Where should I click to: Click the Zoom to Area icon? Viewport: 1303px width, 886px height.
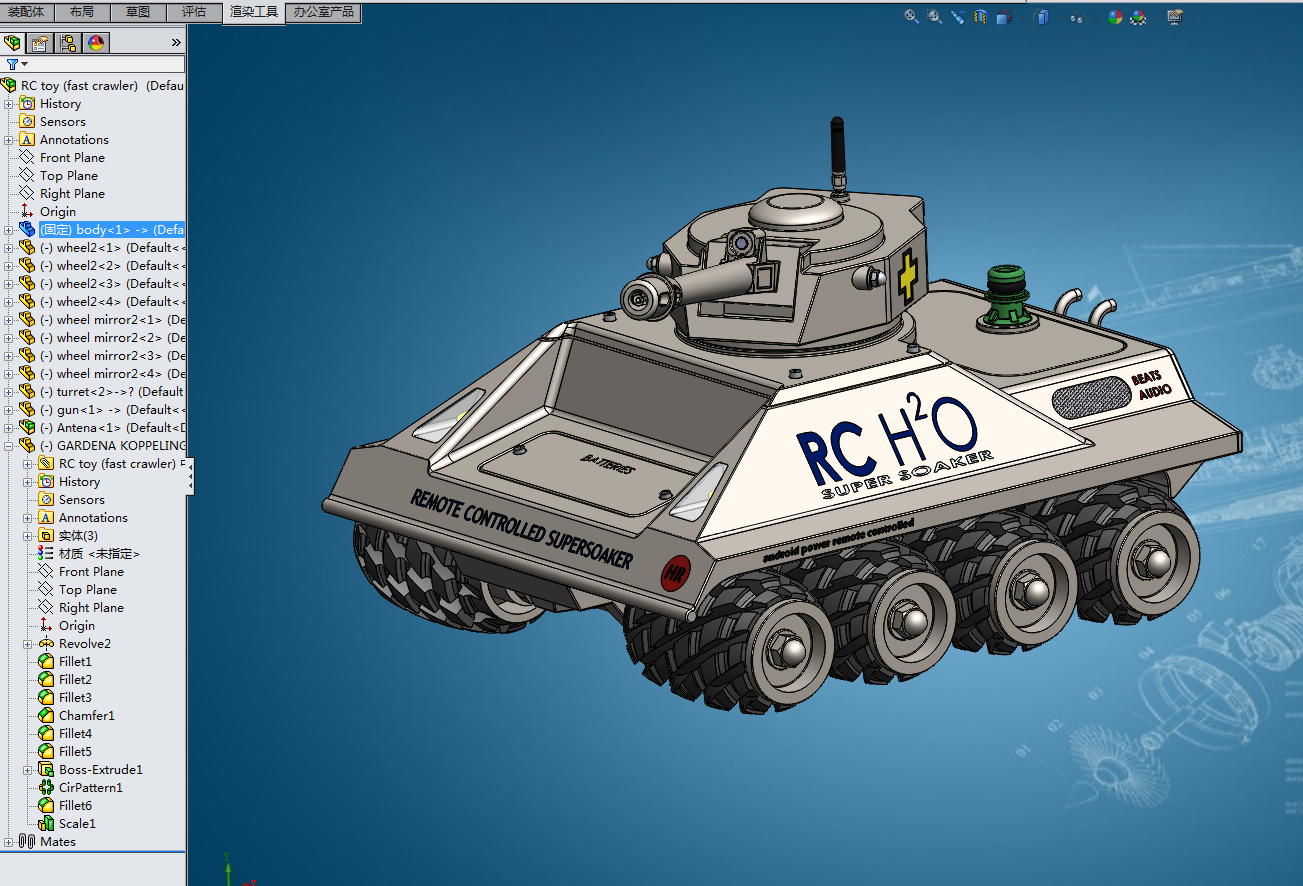(x=935, y=16)
